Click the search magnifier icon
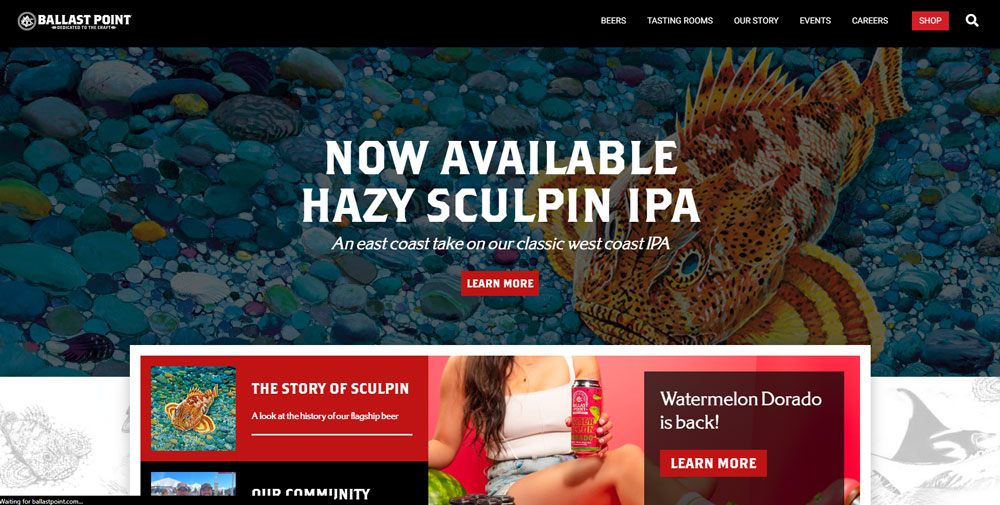 point(971,20)
